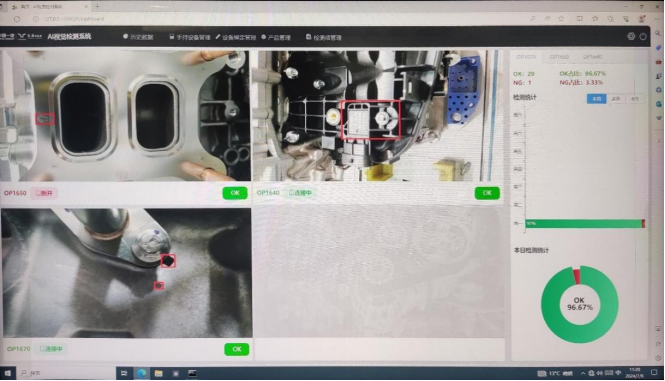
Task: Click the Edge icon in the taskbar
Action: [142, 373]
